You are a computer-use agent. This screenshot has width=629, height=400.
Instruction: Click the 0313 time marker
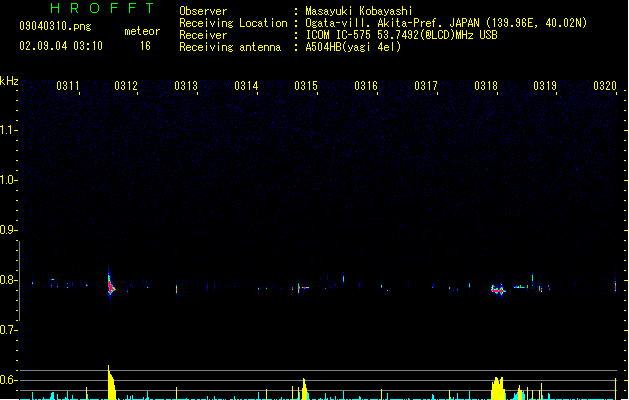click(x=186, y=86)
